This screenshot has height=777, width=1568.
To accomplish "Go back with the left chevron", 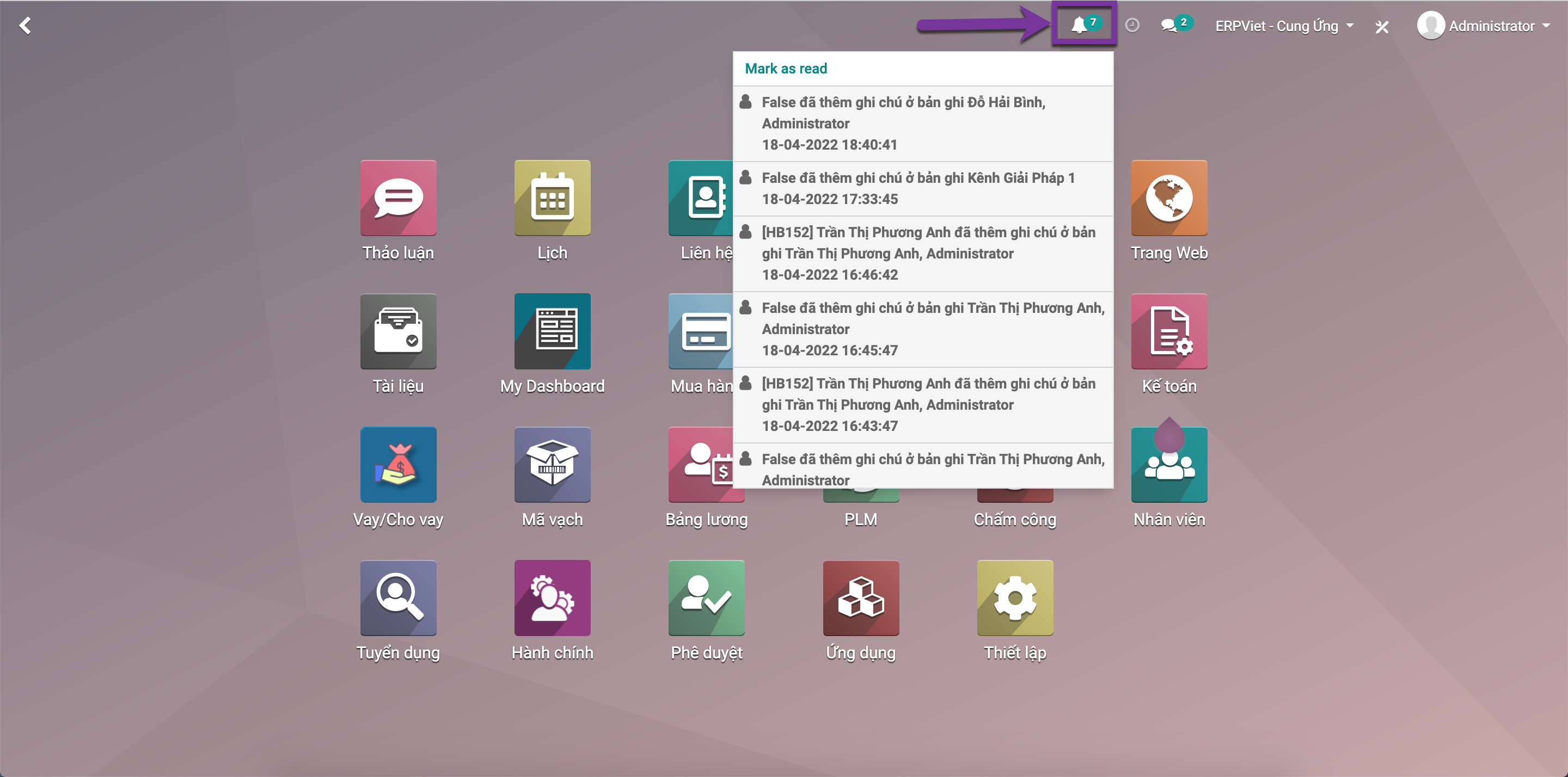I will coord(25,25).
